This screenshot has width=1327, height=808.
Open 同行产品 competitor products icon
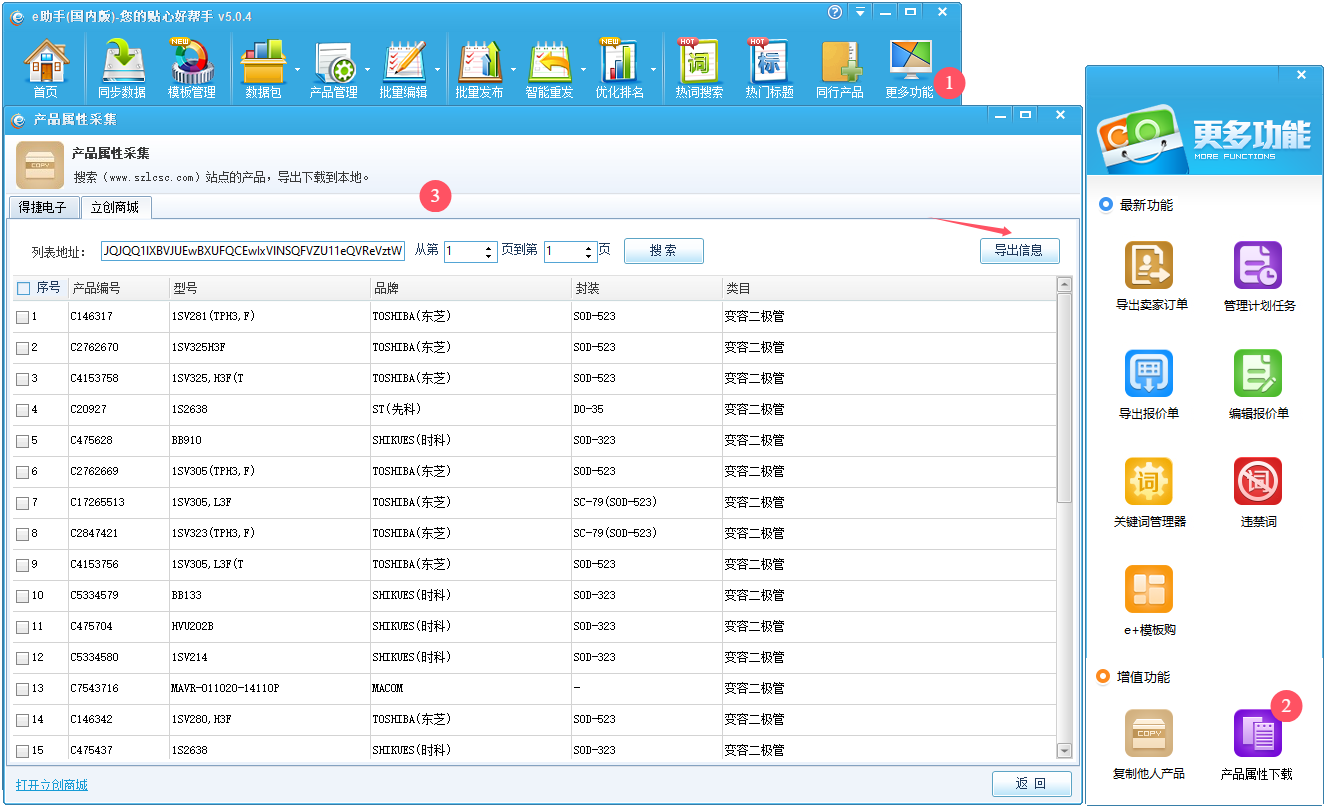click(x=840, y=68)
